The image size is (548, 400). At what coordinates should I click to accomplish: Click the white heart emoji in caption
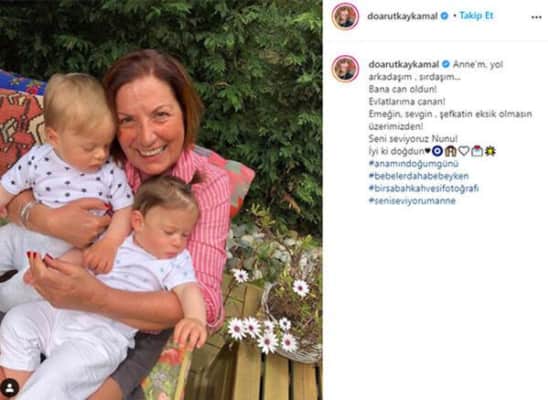pyautogui.click(x=463, y=151)
